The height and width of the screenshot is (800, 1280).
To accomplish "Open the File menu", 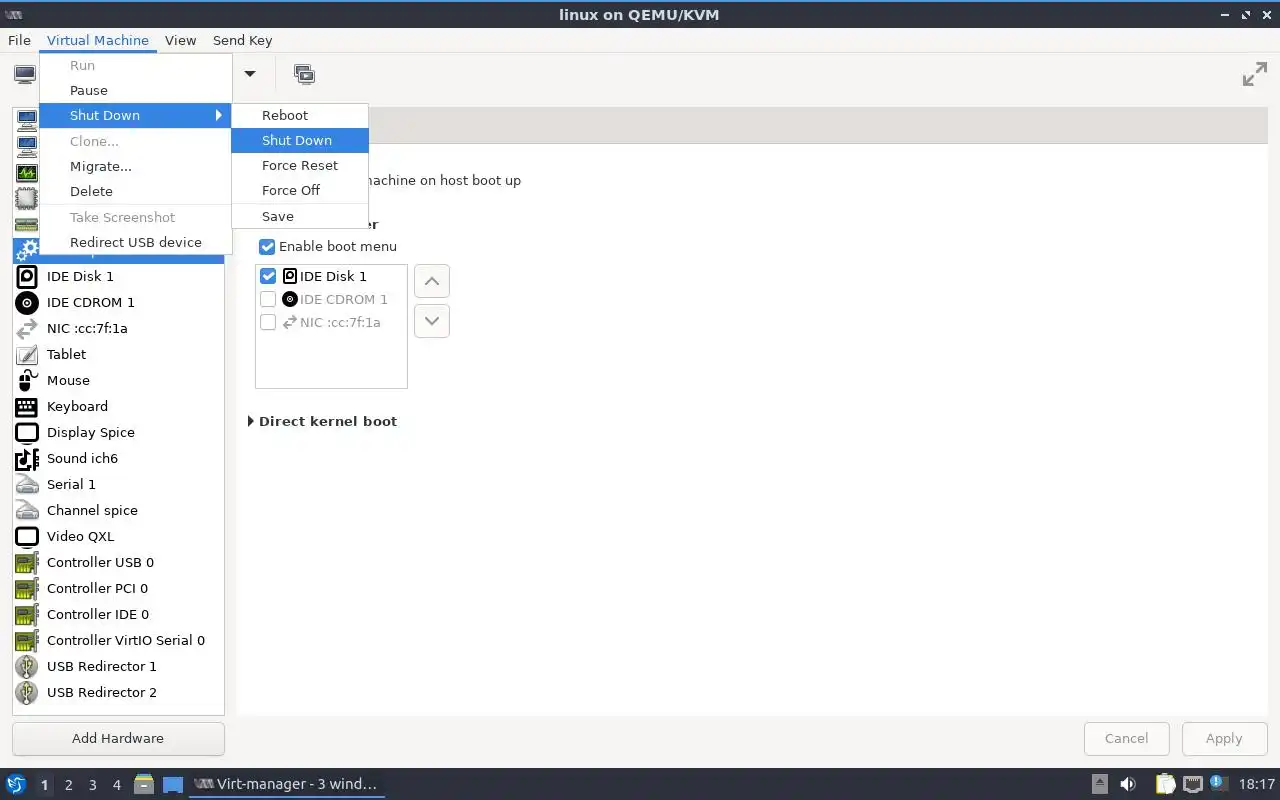I will point(19,40).
